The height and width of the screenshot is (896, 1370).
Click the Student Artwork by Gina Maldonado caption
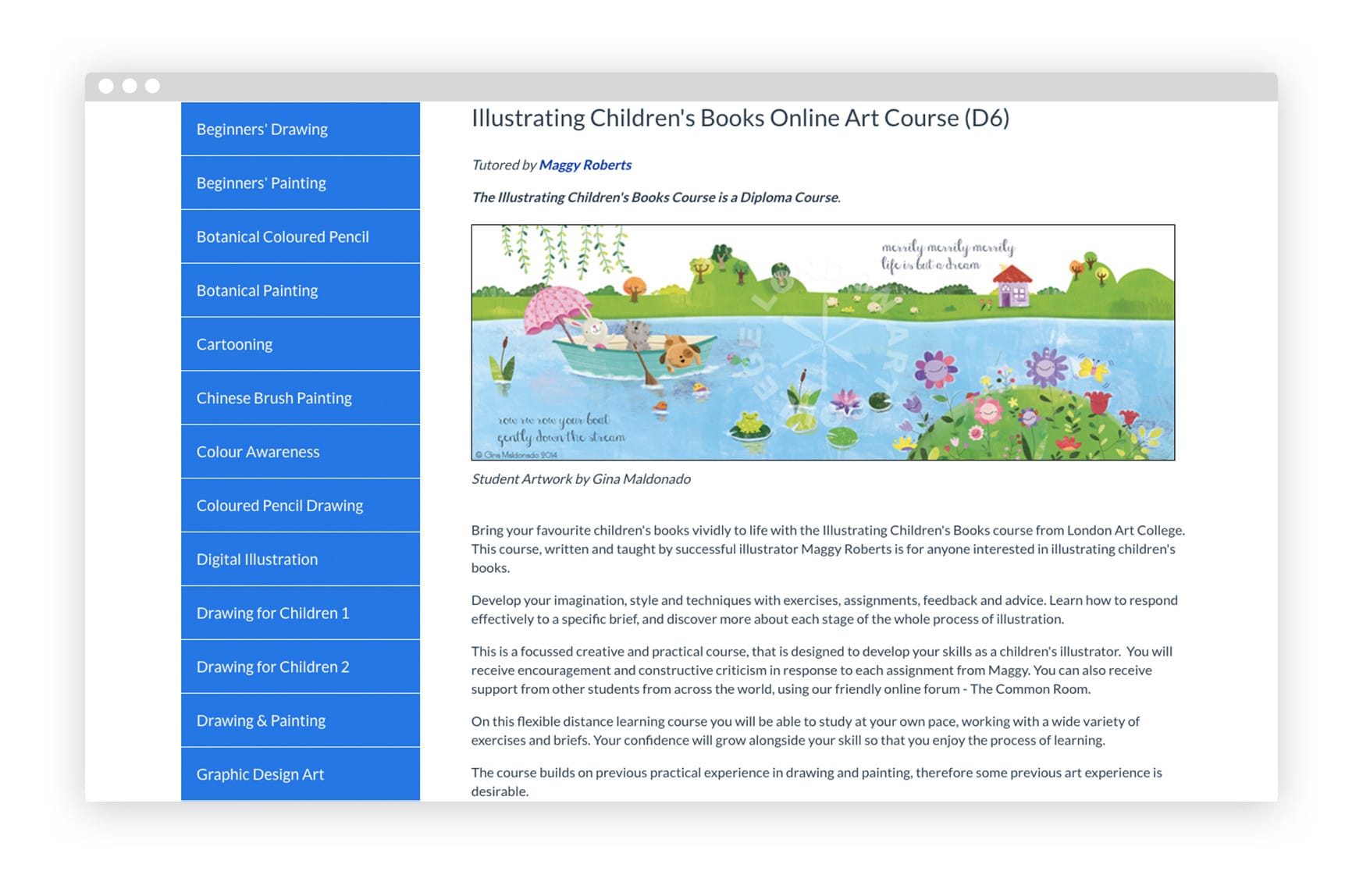(581, 479)
